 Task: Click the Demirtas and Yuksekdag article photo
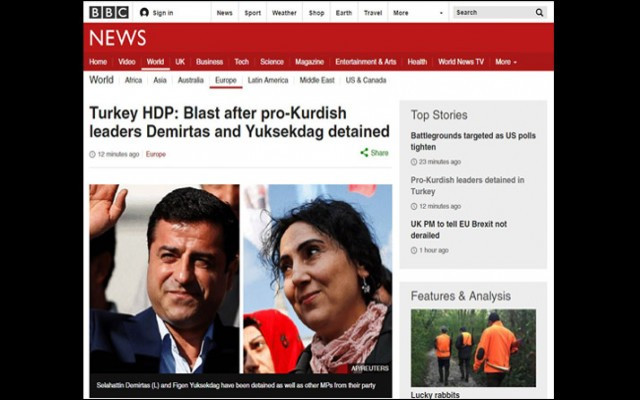pyautogui.click(x=240, y=278)
